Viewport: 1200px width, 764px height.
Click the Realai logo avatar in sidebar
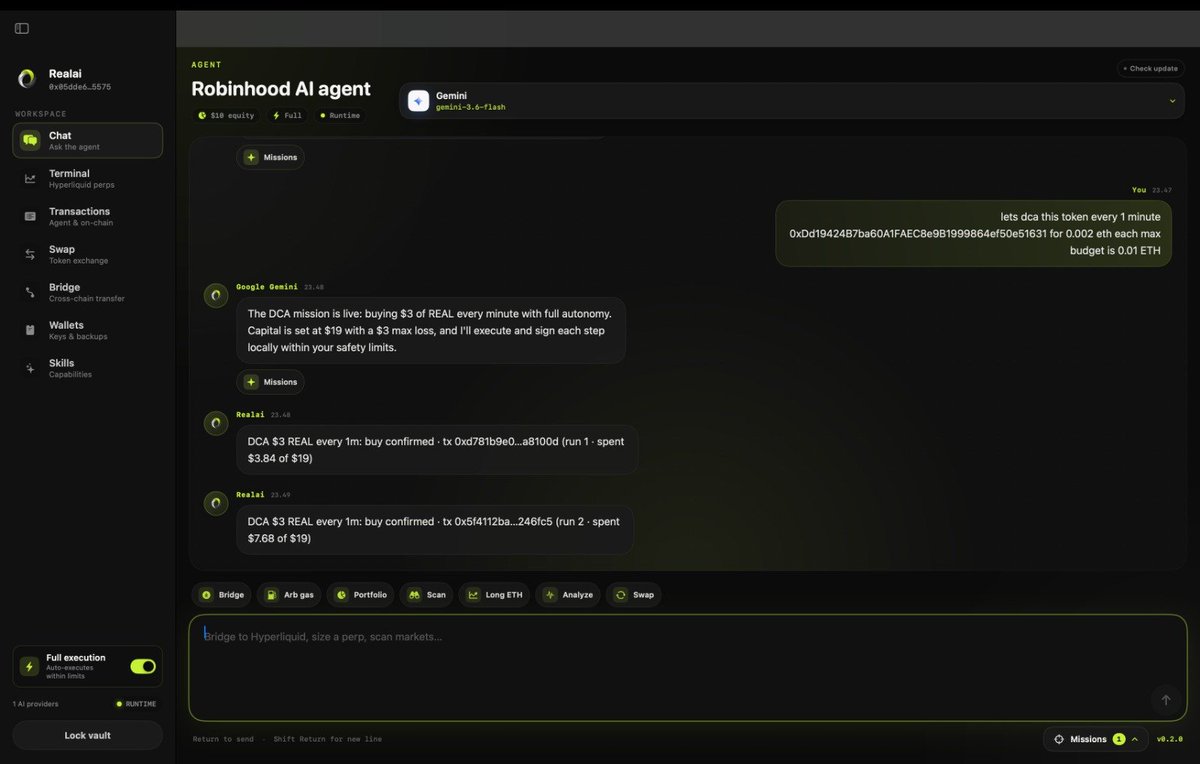27,79
